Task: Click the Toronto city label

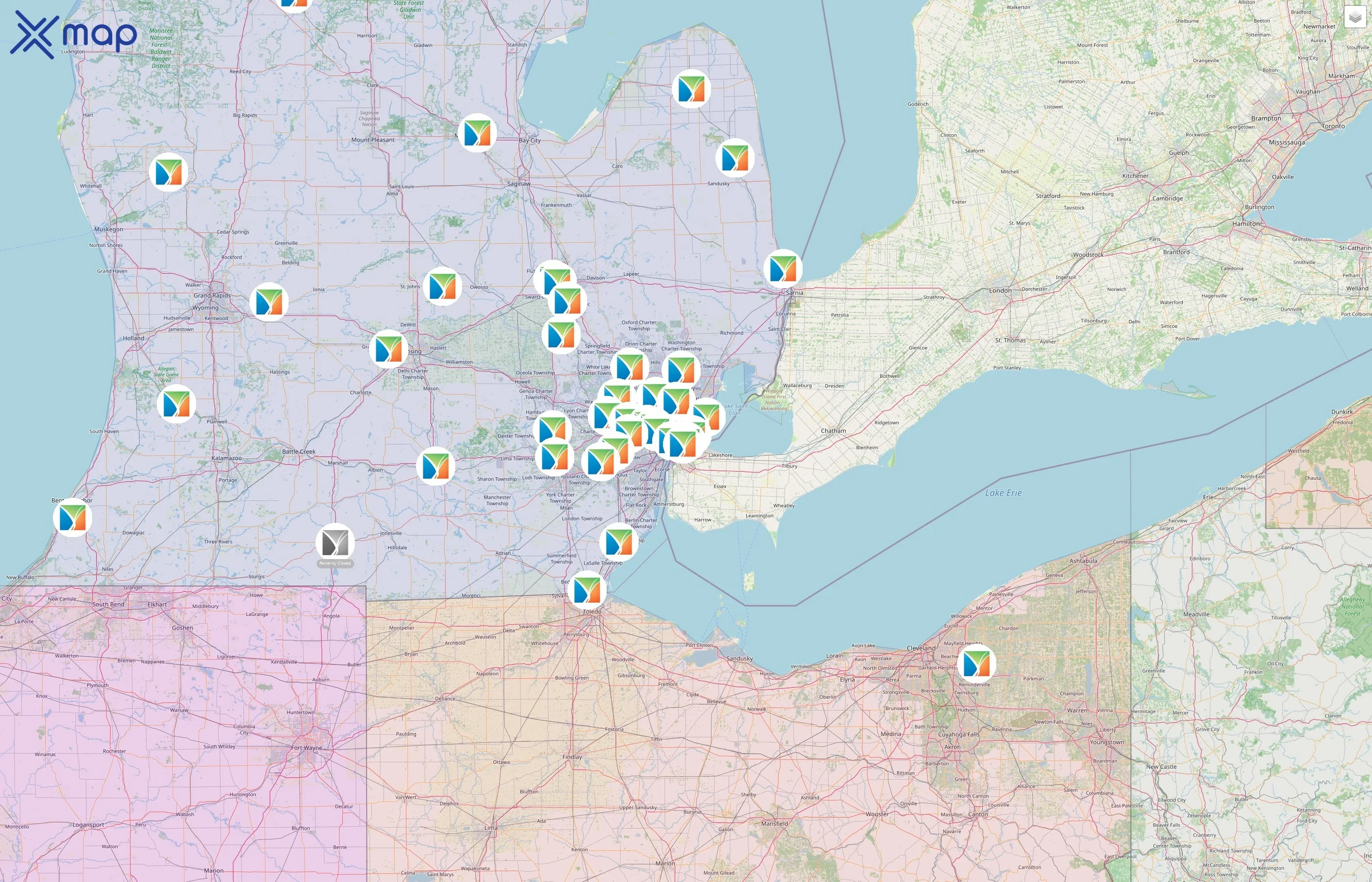Action: pyautogui.click(x=1333, y=126)
